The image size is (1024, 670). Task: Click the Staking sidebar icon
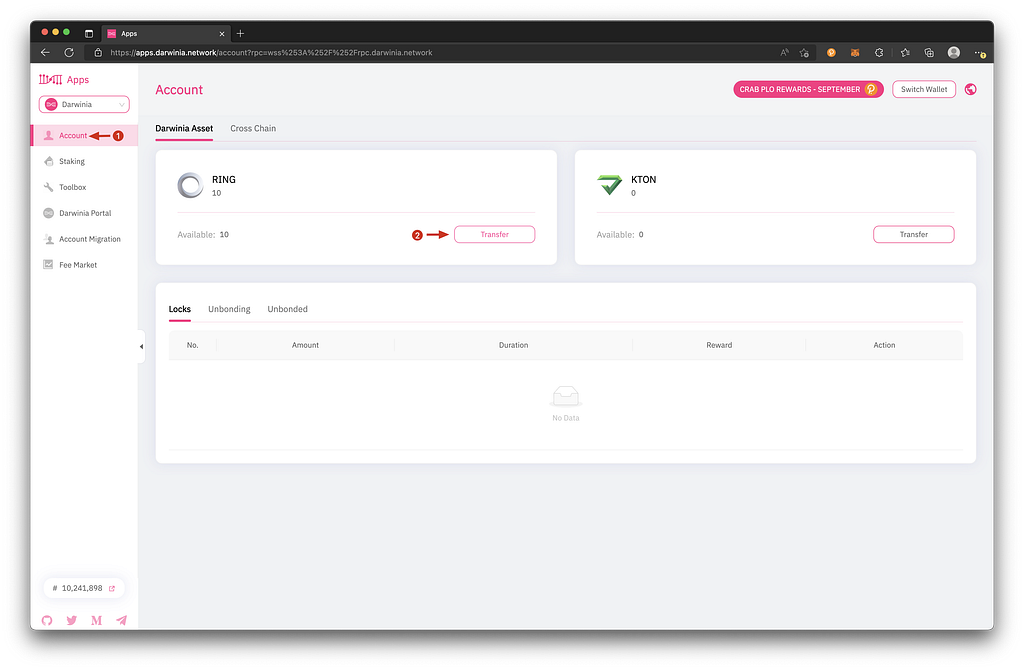(48, 161)
